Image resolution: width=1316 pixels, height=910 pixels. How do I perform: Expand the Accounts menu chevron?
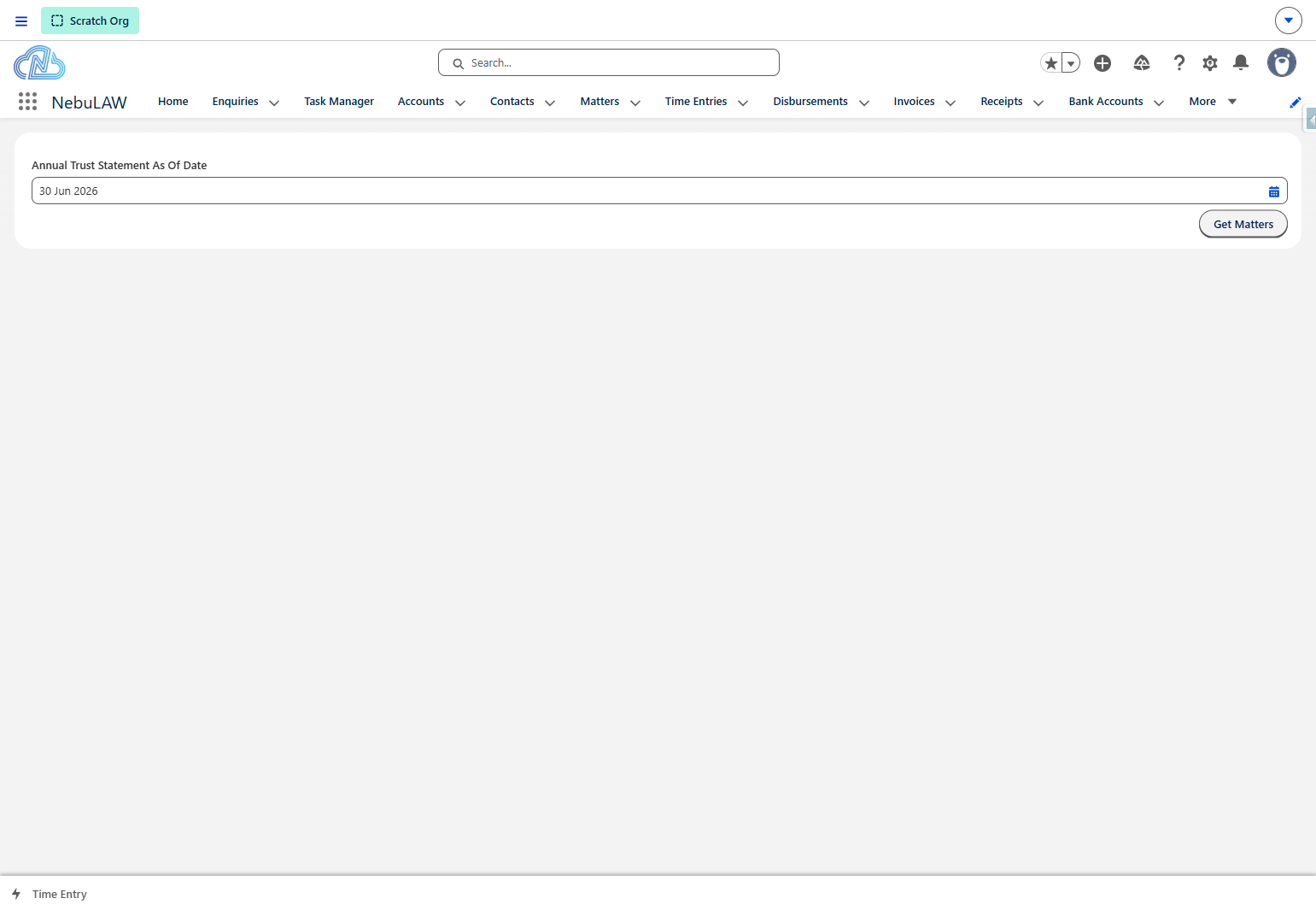pos(460,103)
